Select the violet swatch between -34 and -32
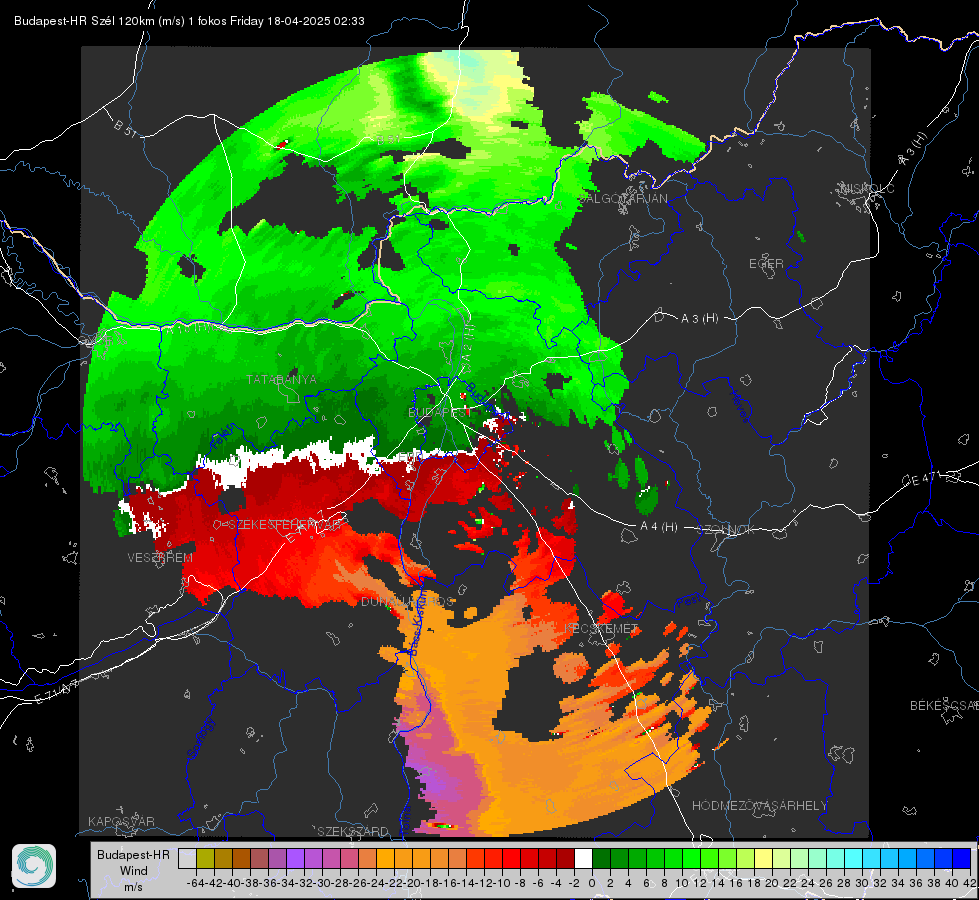This screenshot has height=900, width=979. [x=295, y=859]
